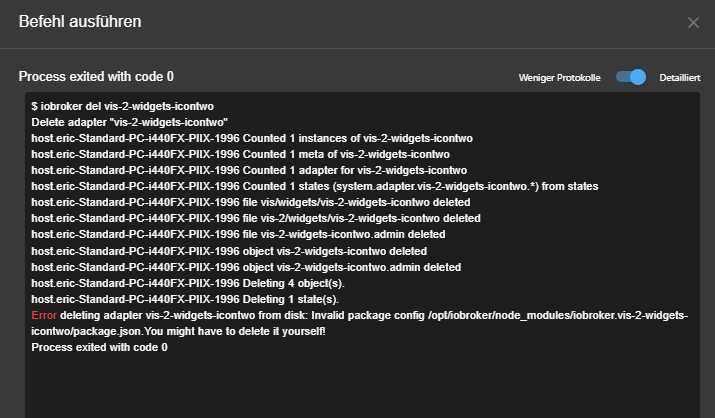Image resolution: width=715 pixels, height=418 pixels.
Task: Click the Deleting 4 object(s) line
Action: coord(192,283)
